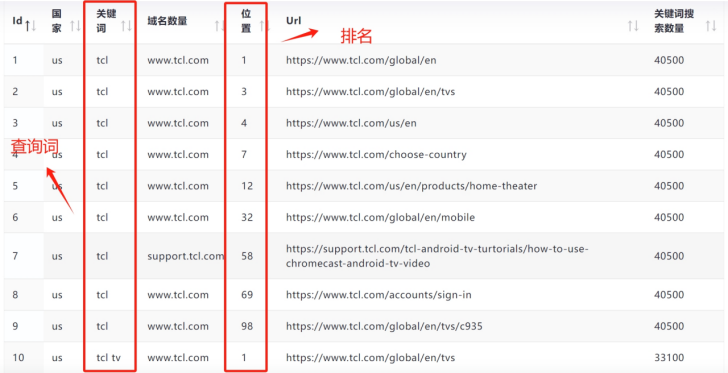Select Id cell 8
Screen dimensions: 728x373
tap(15, 295)
